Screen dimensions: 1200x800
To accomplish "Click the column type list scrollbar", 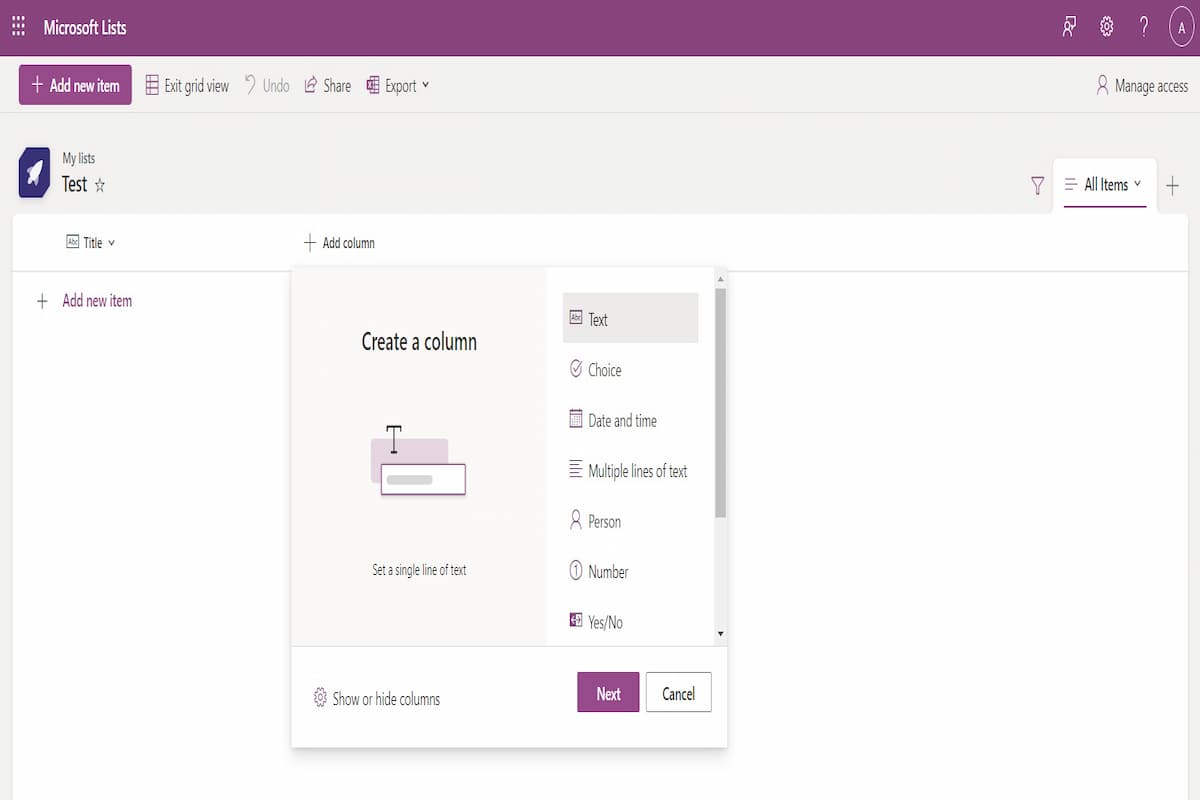I will click(x=720, y=402).
